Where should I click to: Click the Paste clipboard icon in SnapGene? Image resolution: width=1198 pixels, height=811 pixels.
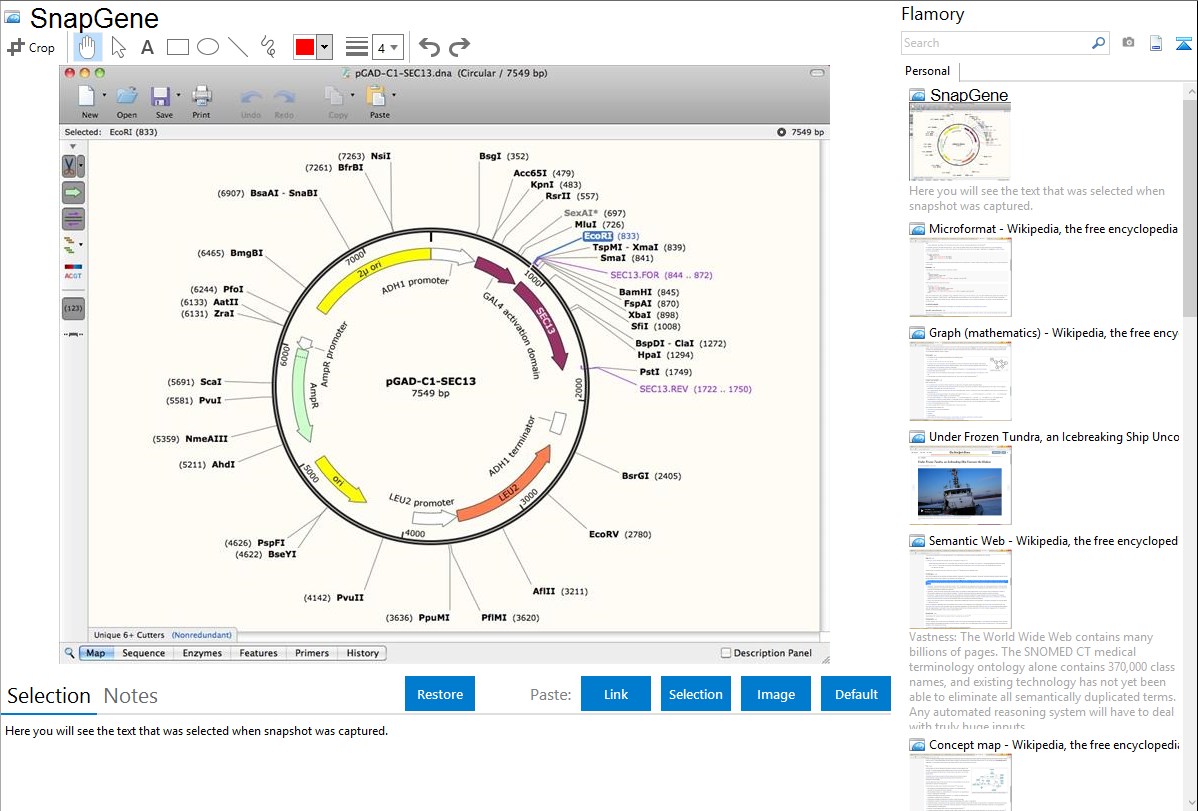(x=376, y=96)
